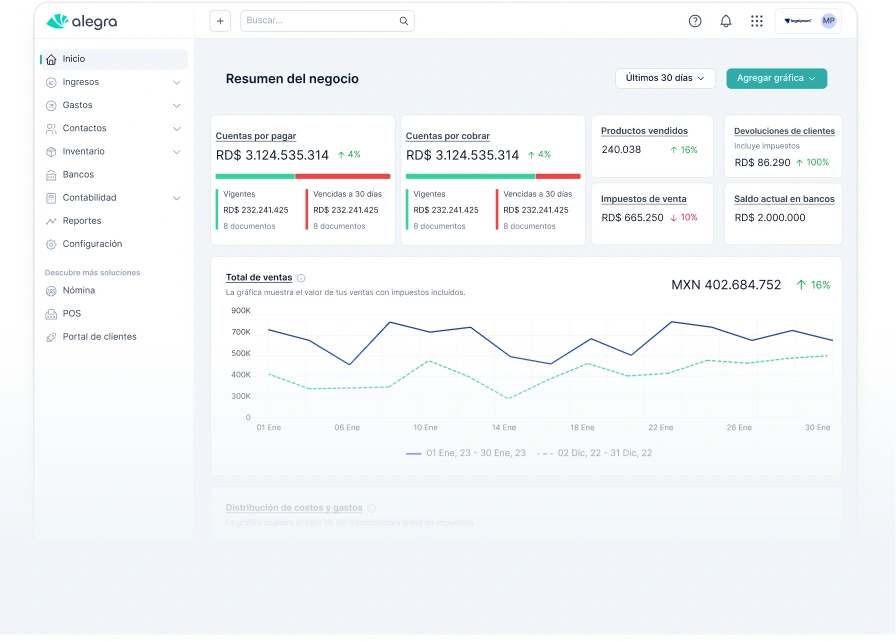Click the Alegra logo
The width and height of the screenshot is (896, 642).
pyautogui.click(x=80, y=21)
